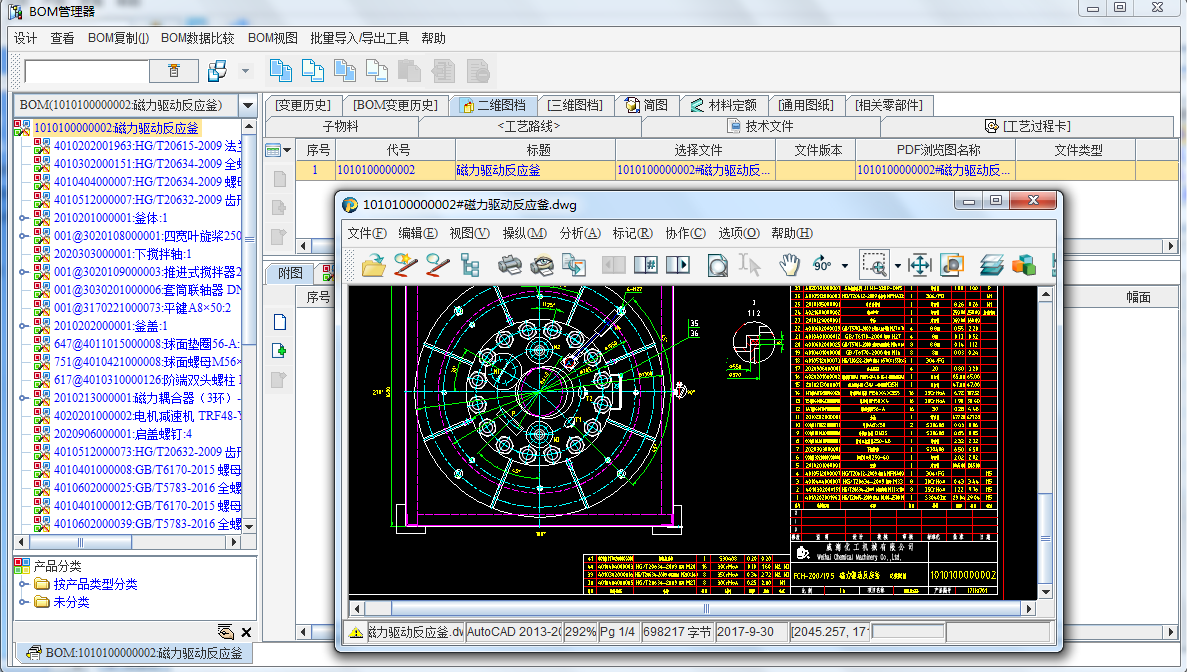Click the close X icon in product category panel

(x=246, y=632)
